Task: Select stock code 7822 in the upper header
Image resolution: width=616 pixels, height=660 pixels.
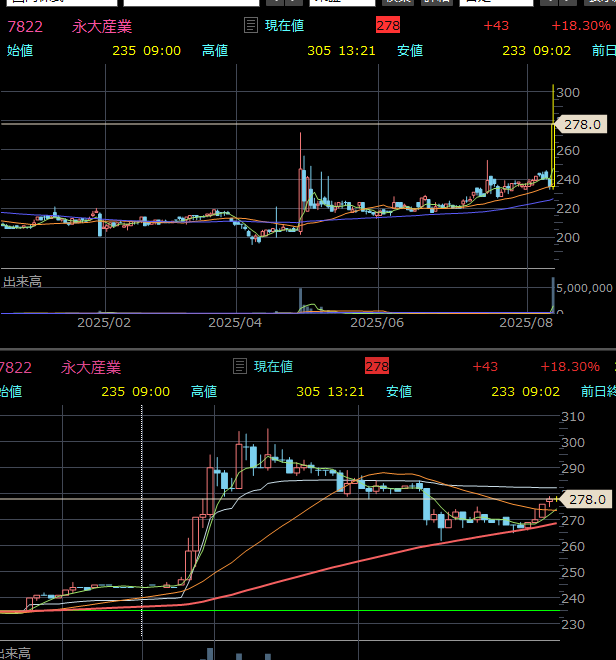Action: click(x=25, y=27)
